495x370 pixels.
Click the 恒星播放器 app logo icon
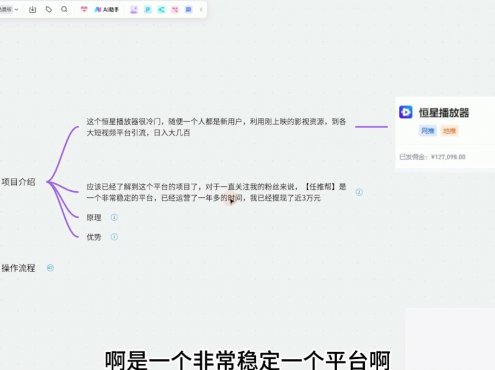click(406, 112)
